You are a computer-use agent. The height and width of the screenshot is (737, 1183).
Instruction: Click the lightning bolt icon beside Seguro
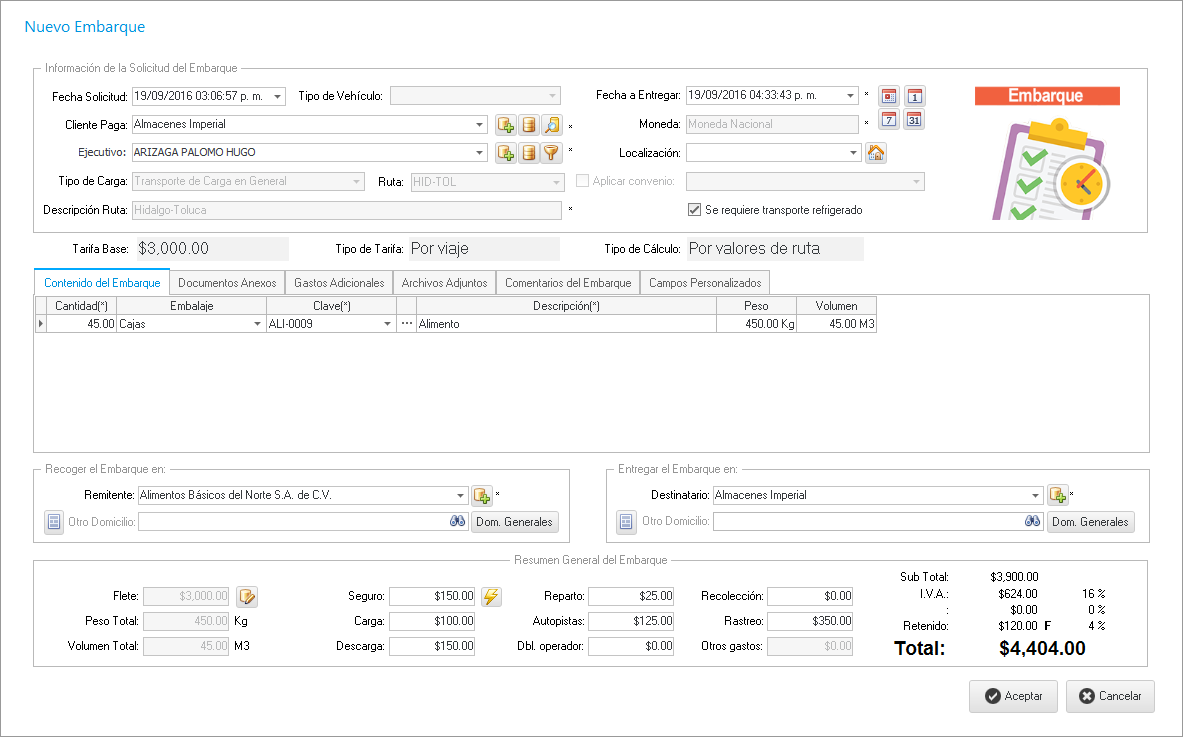pos(491,596)
